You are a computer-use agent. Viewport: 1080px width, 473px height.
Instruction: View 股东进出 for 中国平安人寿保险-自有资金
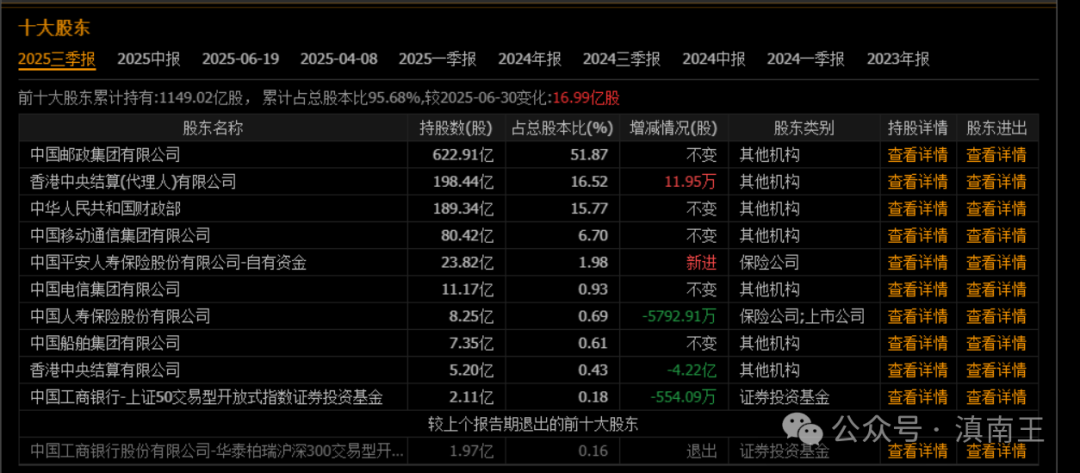[997, 262]
